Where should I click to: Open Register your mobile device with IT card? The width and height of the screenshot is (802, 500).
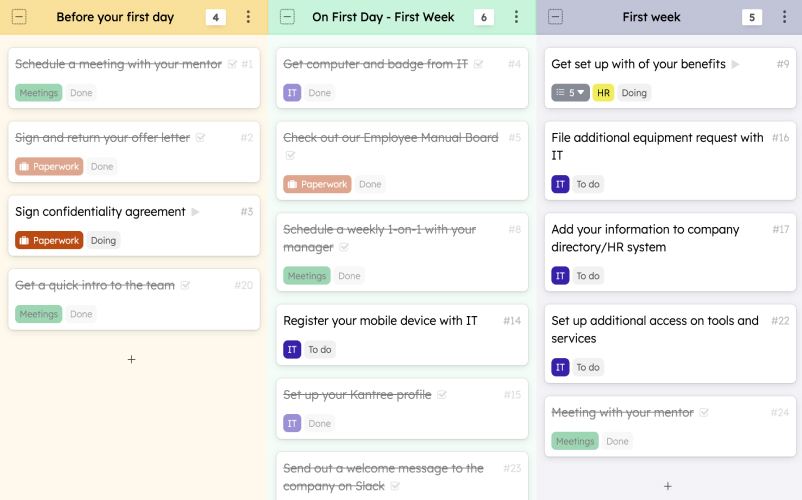380,321
